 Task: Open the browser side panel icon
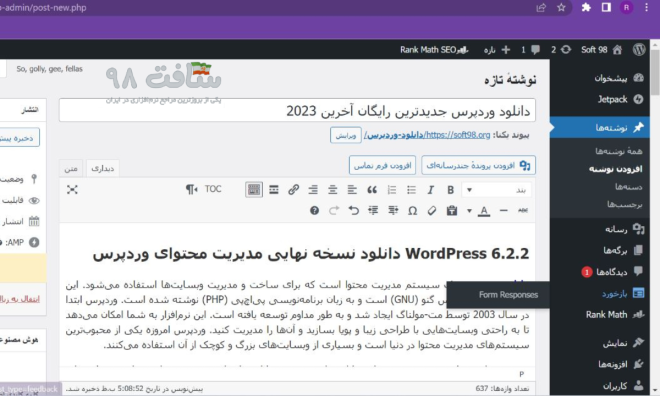[606, 8]
